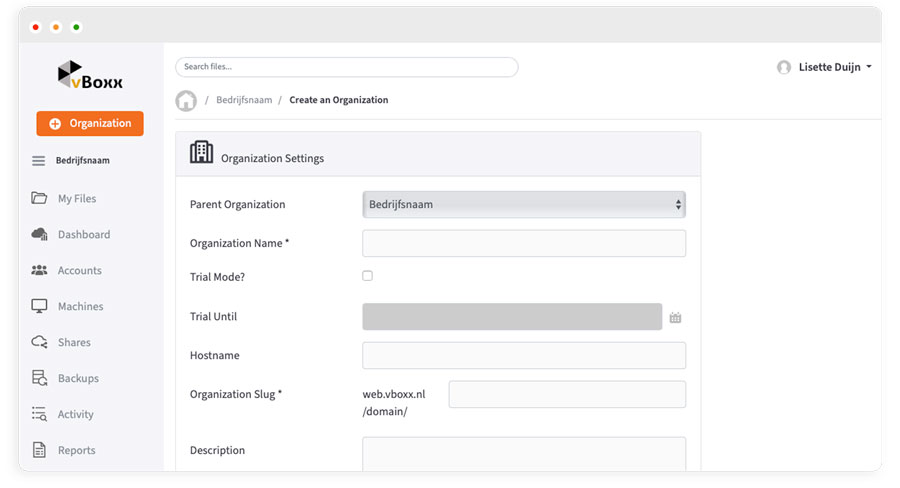This screenshot has height=488, width=900.
Task: Click the hamburger menu icon next to Bedrijfsnaam
Action: click(x=39, y=161)
